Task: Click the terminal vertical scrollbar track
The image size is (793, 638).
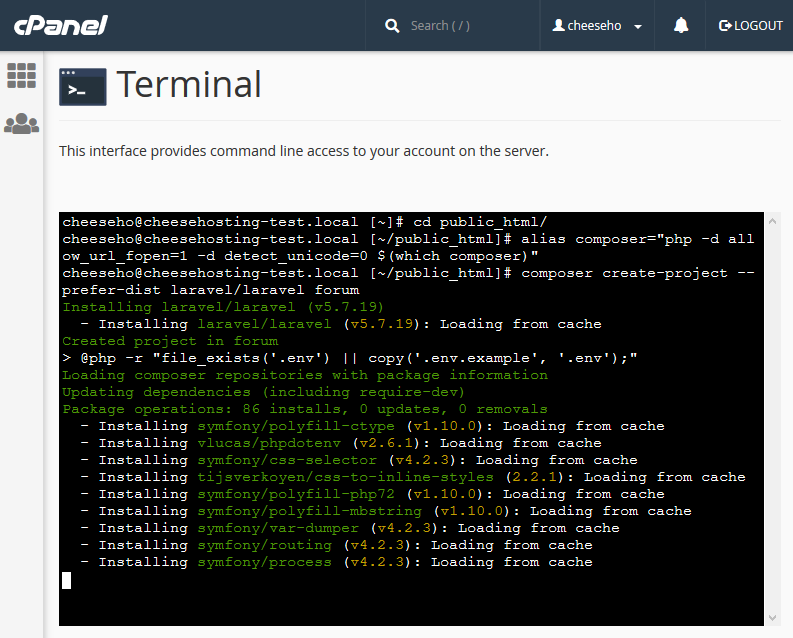Action: (771, 400)
